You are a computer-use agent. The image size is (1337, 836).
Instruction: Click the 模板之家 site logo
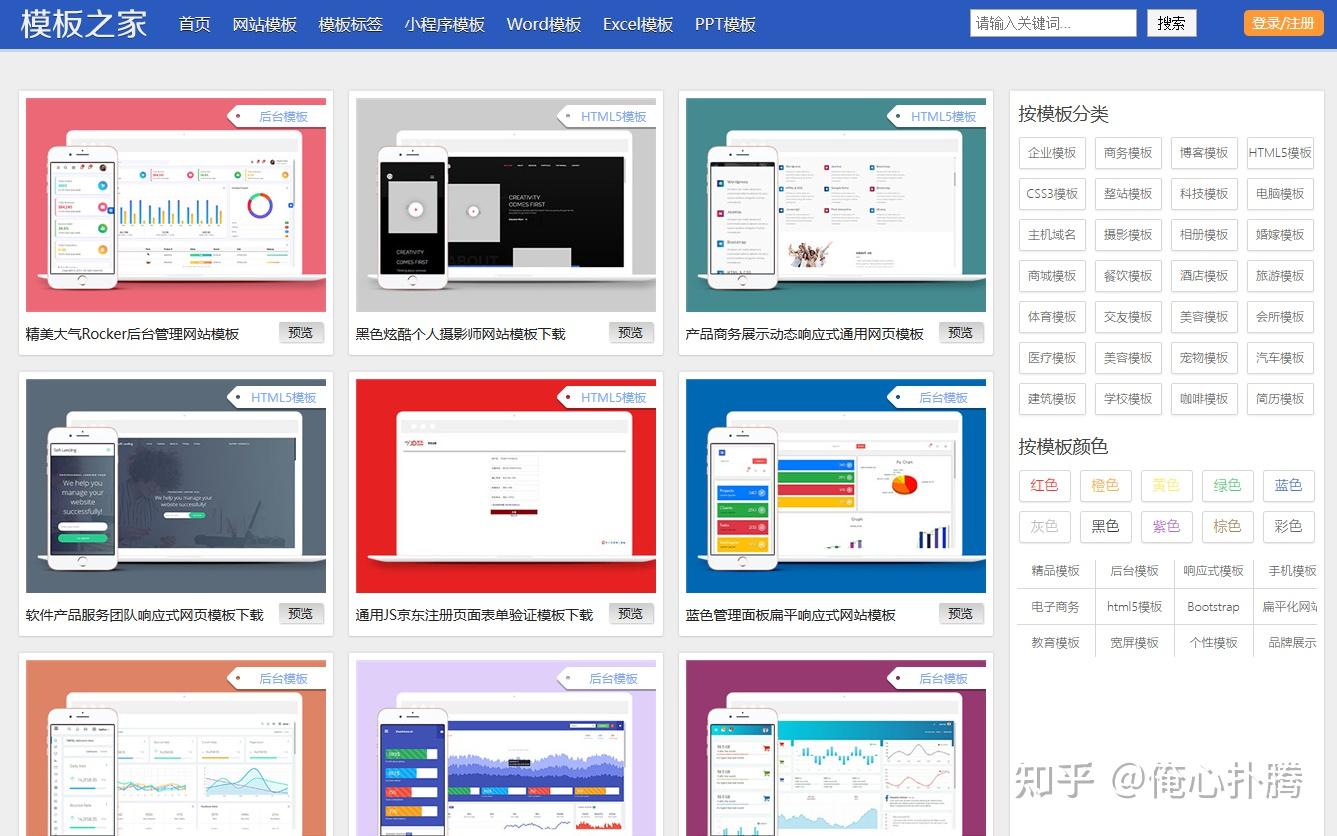pyautogui.click(x=84, y=23)
